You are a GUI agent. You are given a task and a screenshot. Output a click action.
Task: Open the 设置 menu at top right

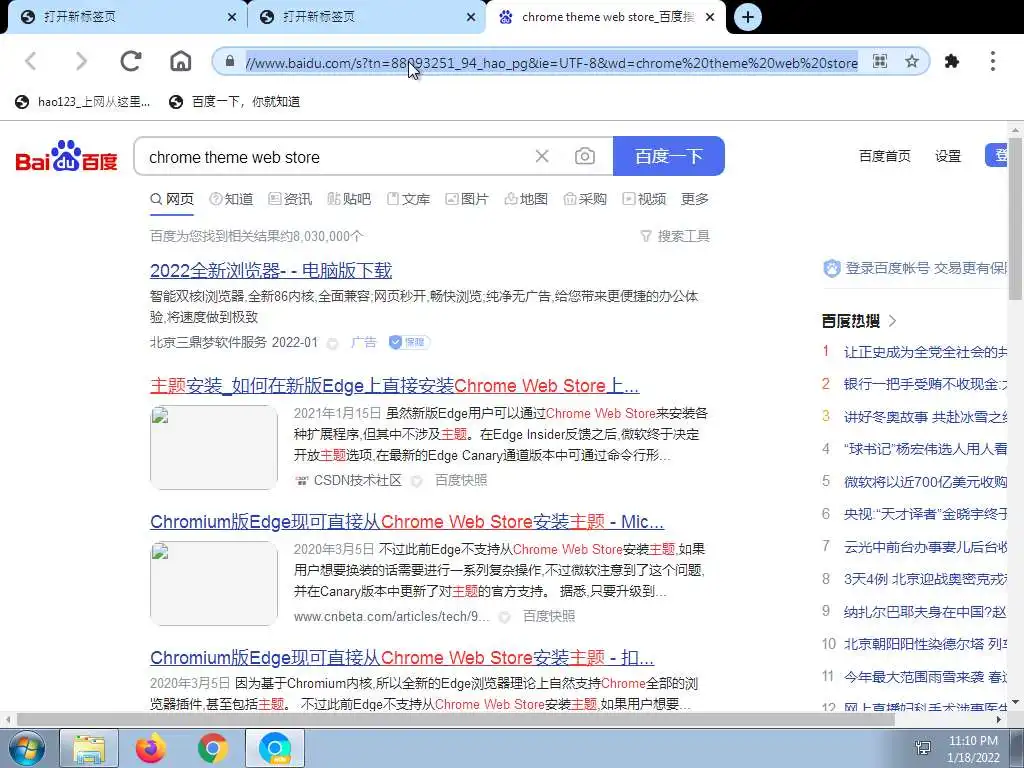coord(948,156)
